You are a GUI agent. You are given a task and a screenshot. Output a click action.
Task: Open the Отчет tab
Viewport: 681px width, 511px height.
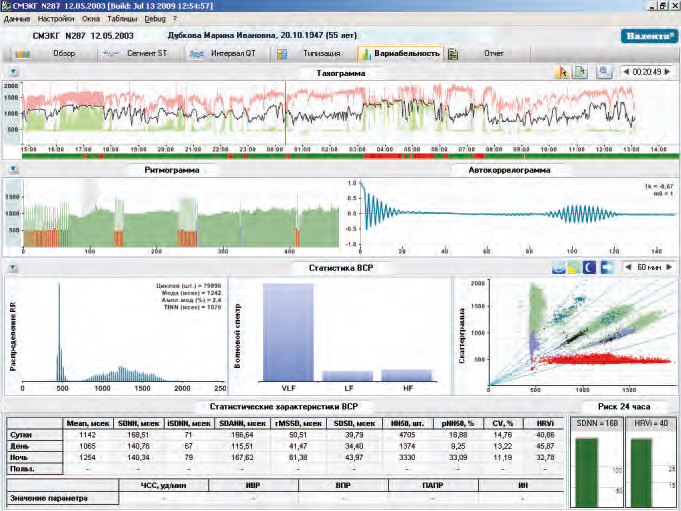(493, 53)
